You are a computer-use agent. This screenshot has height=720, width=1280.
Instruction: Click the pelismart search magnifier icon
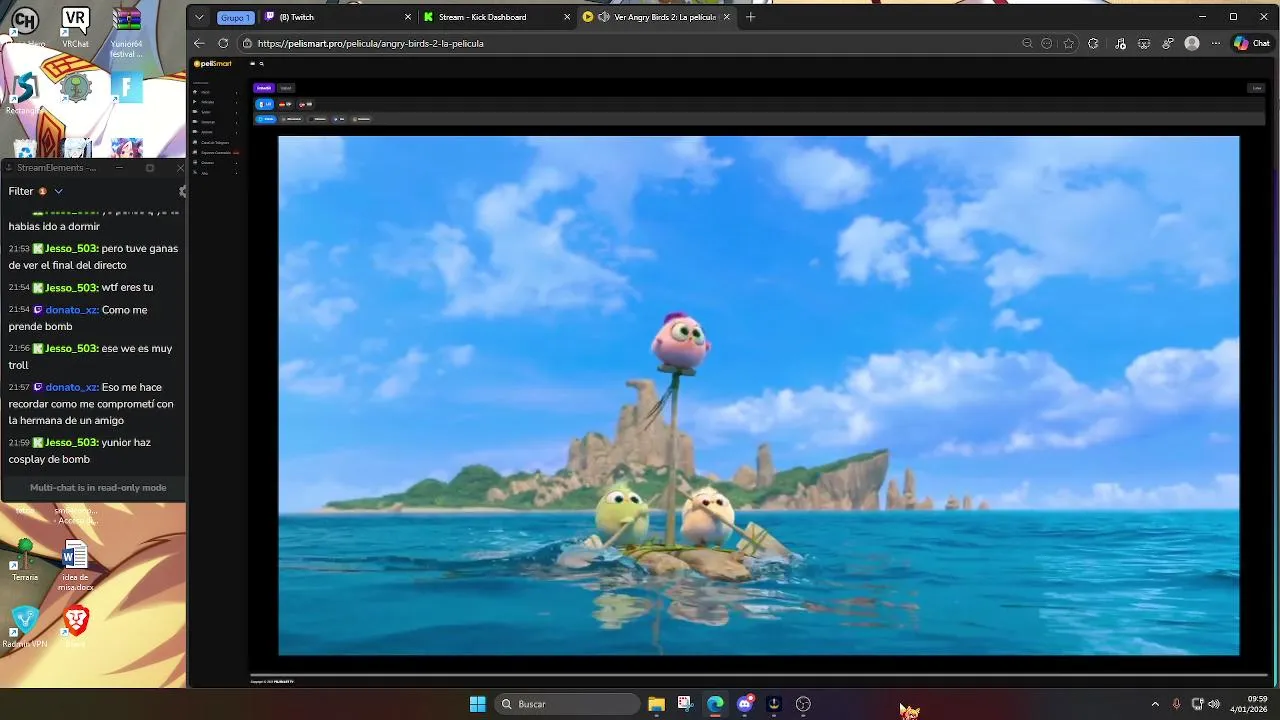[x=262, y=64]
